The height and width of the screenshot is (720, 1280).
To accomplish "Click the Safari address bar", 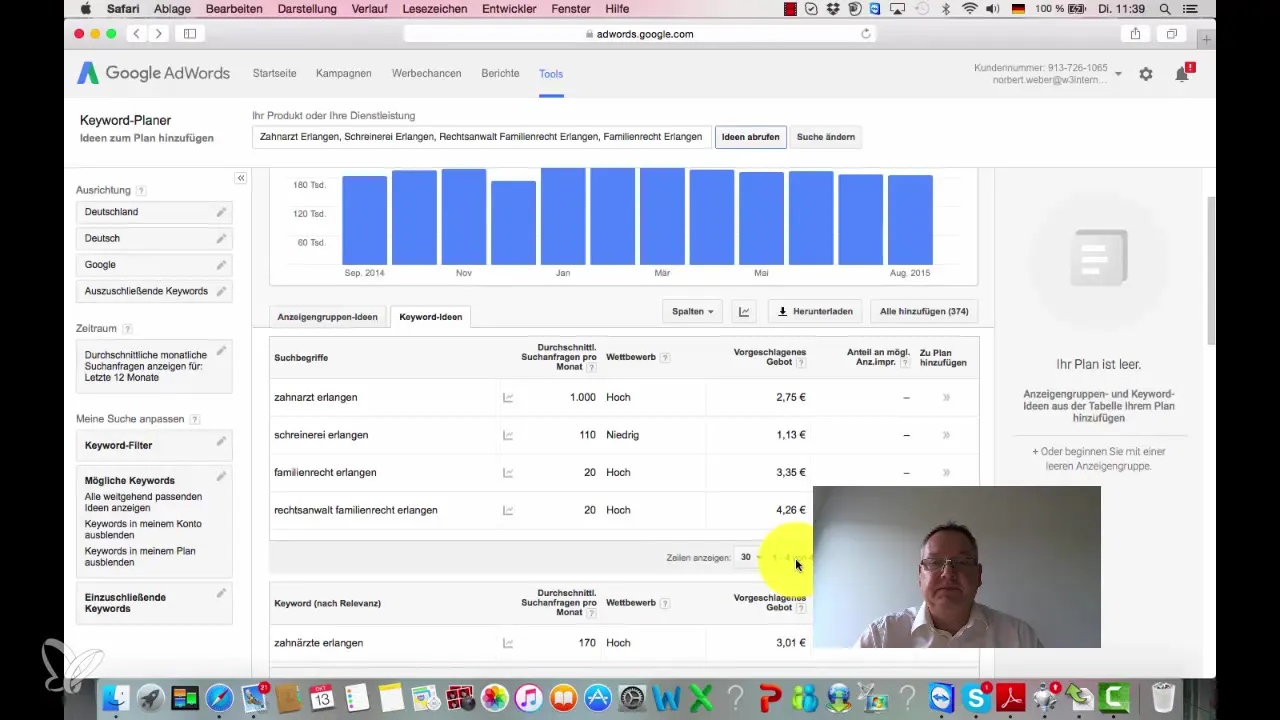I will point(640,34).
